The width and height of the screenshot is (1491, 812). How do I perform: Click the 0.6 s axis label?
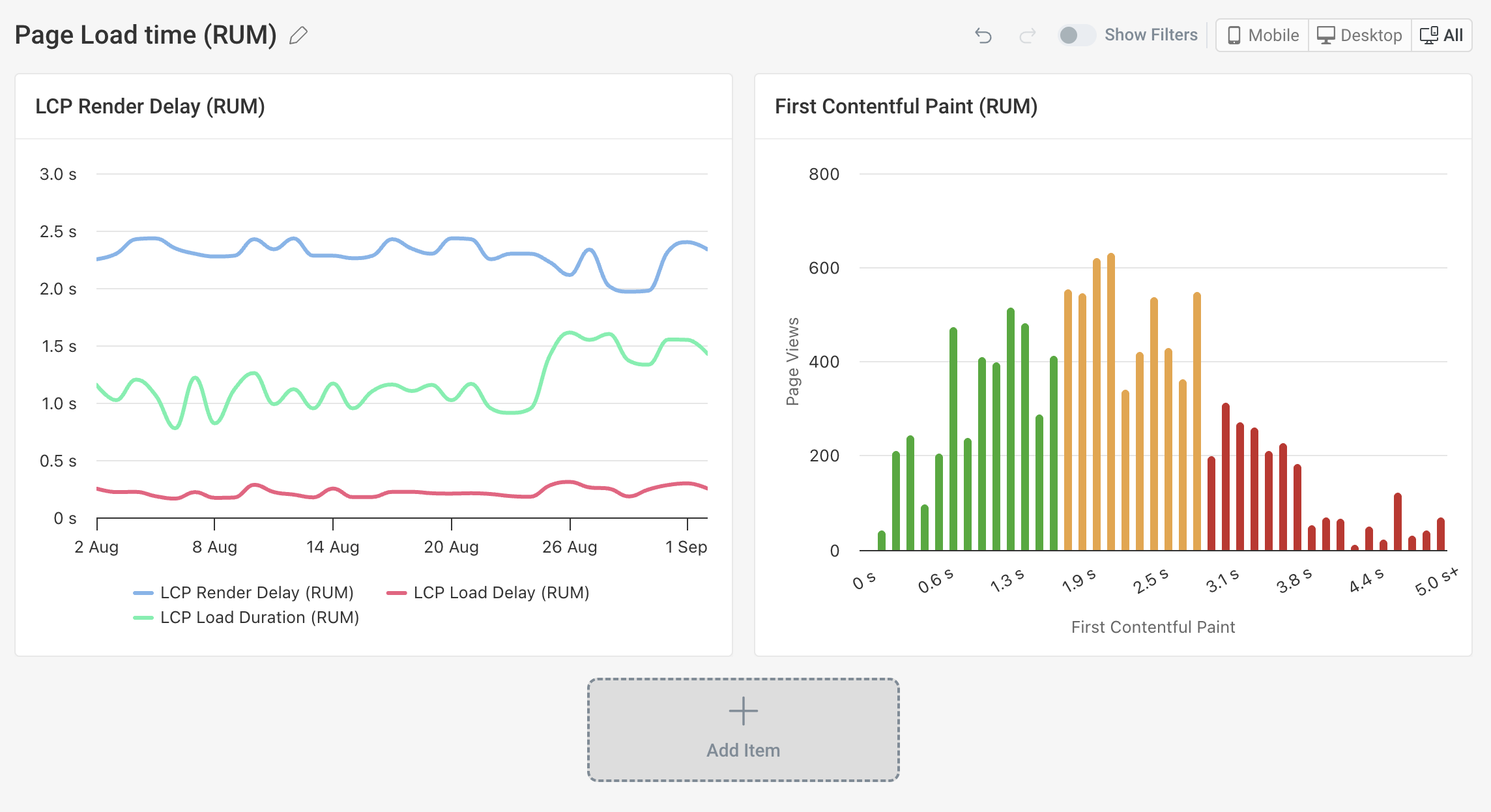[936, 581]
